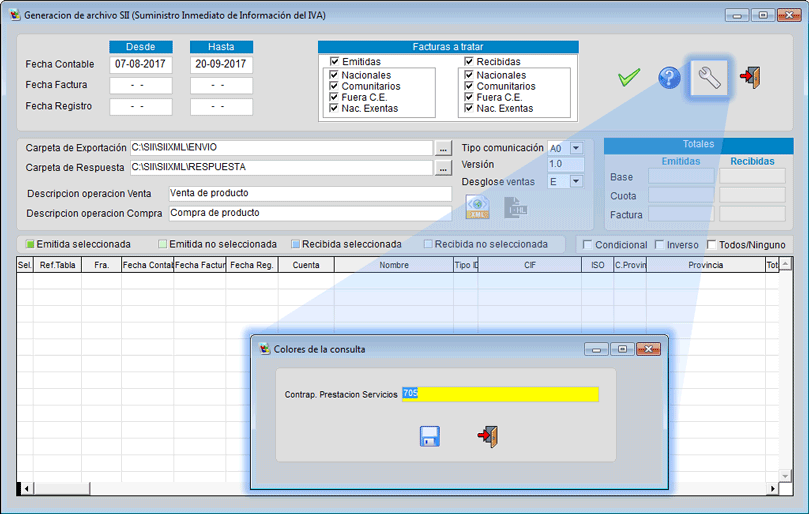Click Recibida seleccionada blue color swatch
The width and height of the screenshot is (809, 514).
[295, 244]
